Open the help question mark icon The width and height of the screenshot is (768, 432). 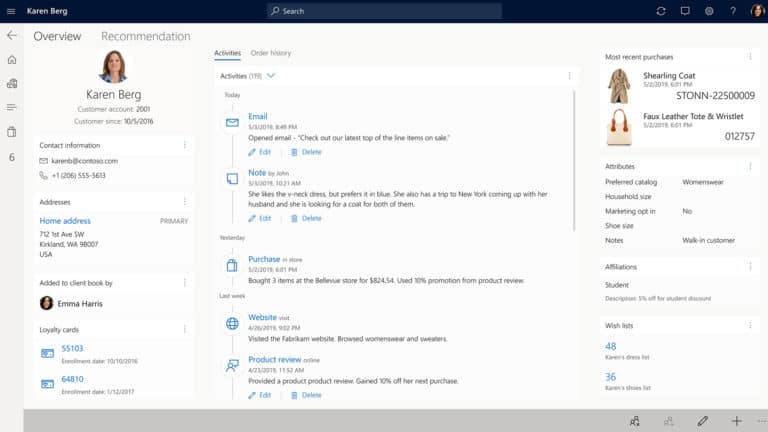(733, 11)
